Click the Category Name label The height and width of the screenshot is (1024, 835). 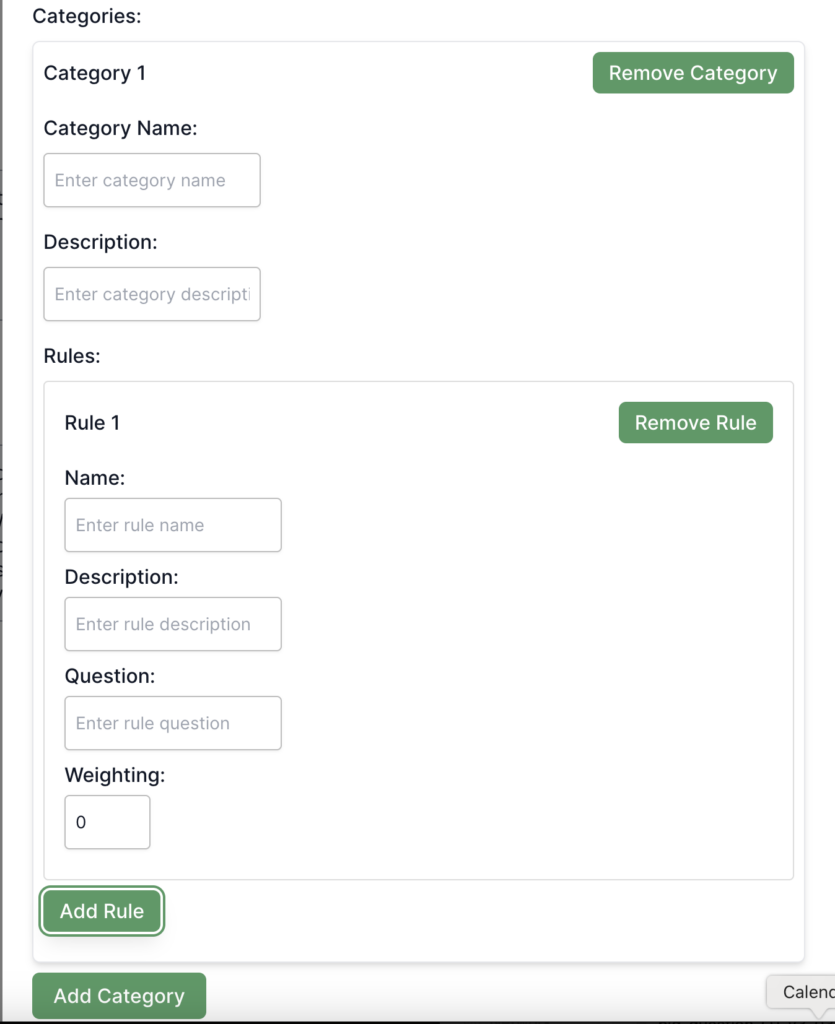click(121, 128)
